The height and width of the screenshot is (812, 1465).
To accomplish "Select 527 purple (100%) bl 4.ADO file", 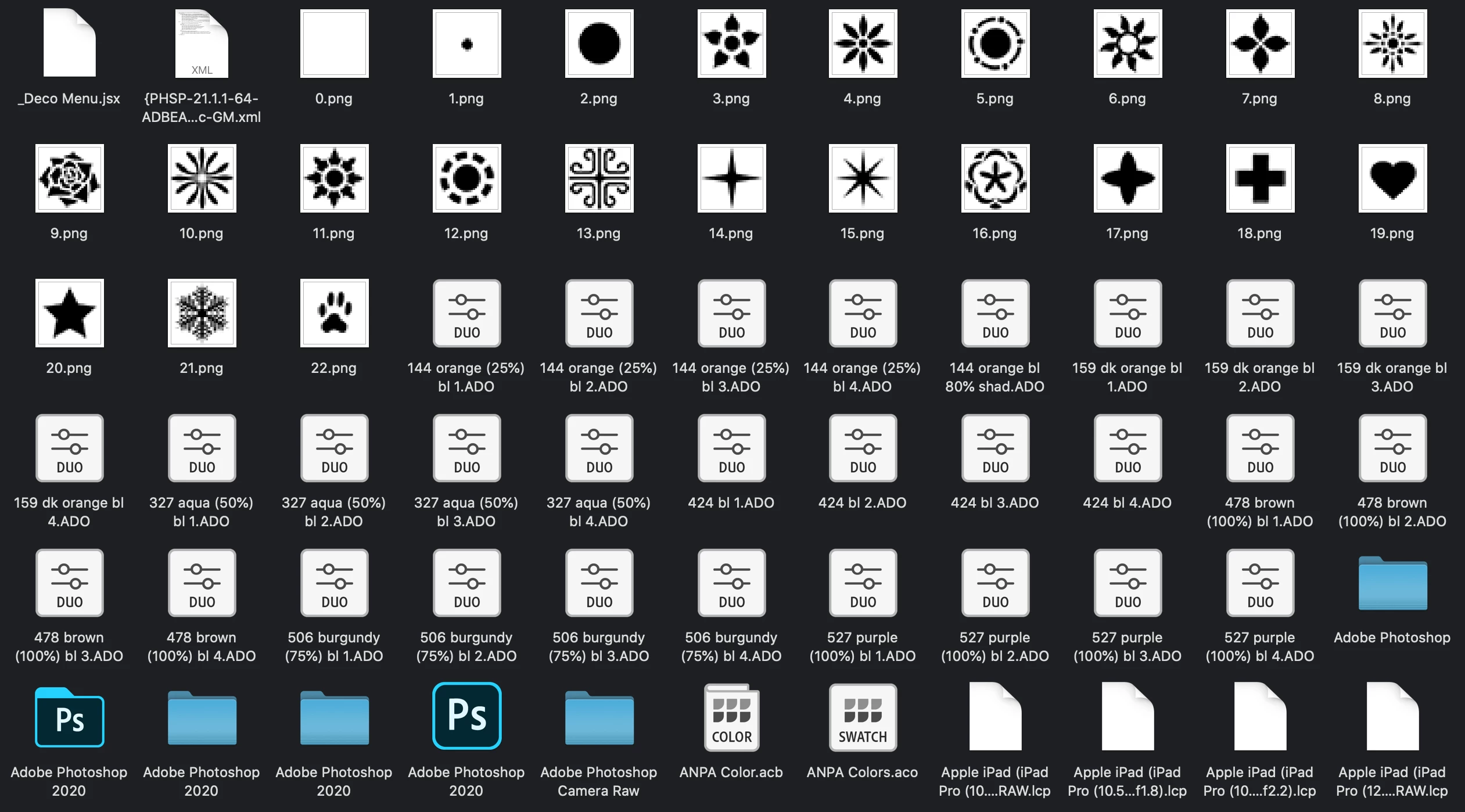I will coord(1260,583).
